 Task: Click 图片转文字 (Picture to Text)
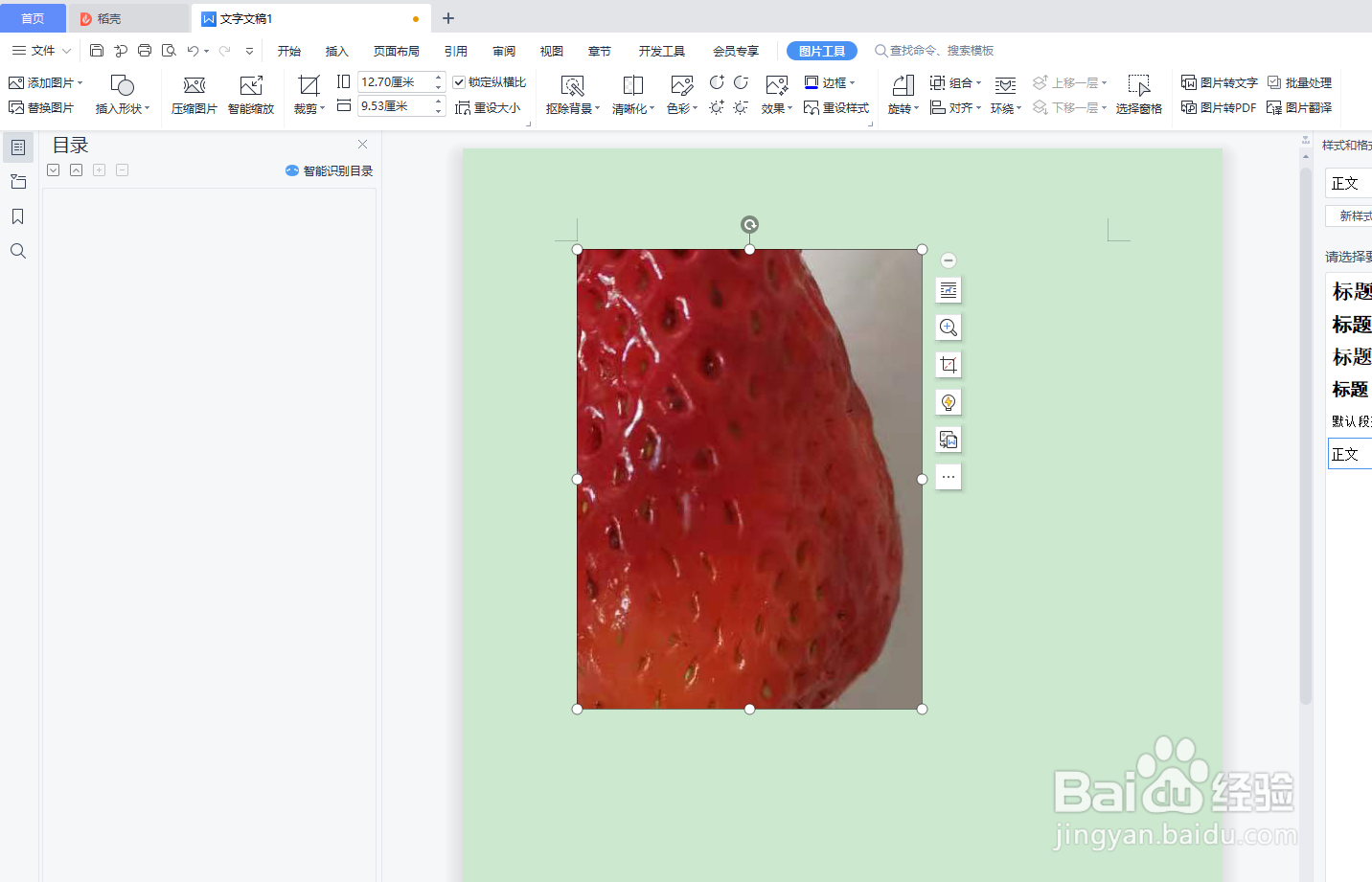click(1220, 83)
